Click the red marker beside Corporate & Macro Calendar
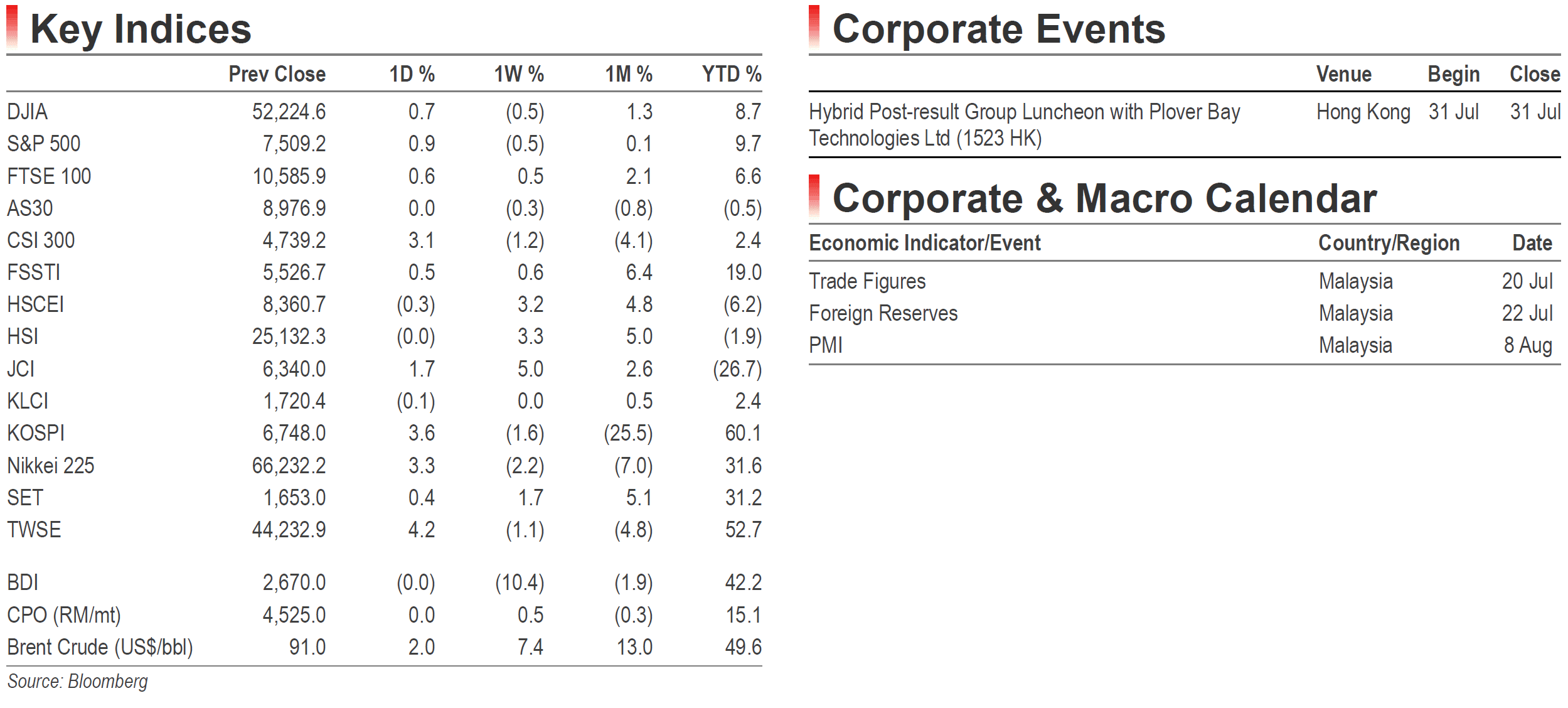1568x708 pixels. click(x=814, y=196)
